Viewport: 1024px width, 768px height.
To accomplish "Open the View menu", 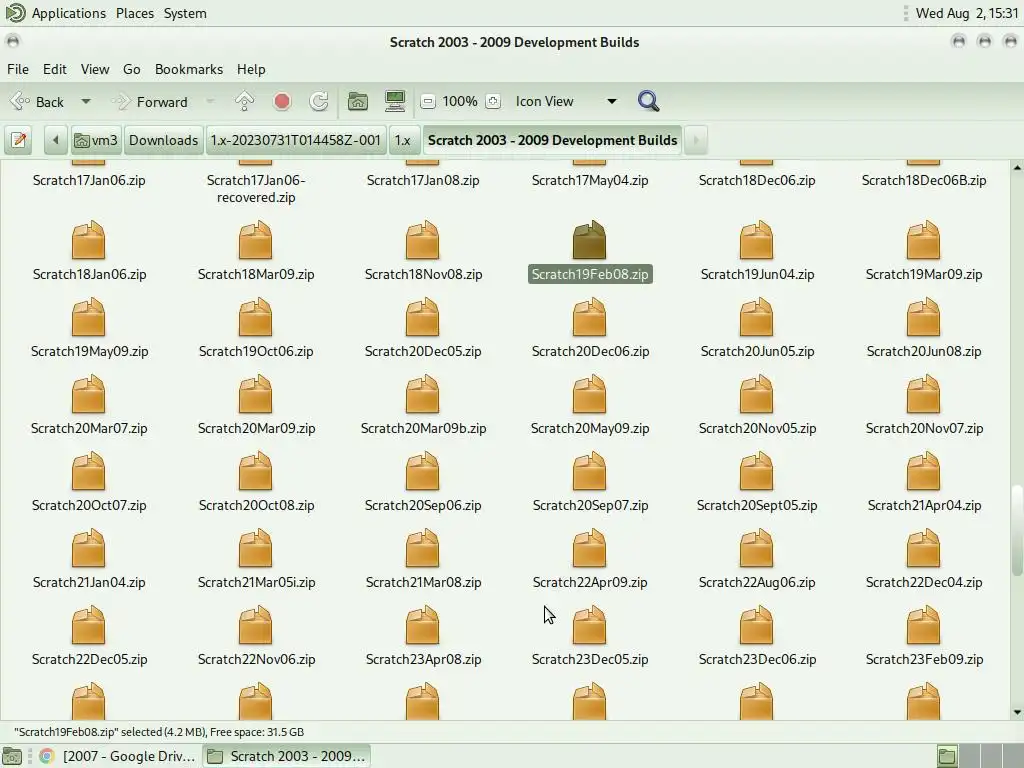I will coord(95,69).
